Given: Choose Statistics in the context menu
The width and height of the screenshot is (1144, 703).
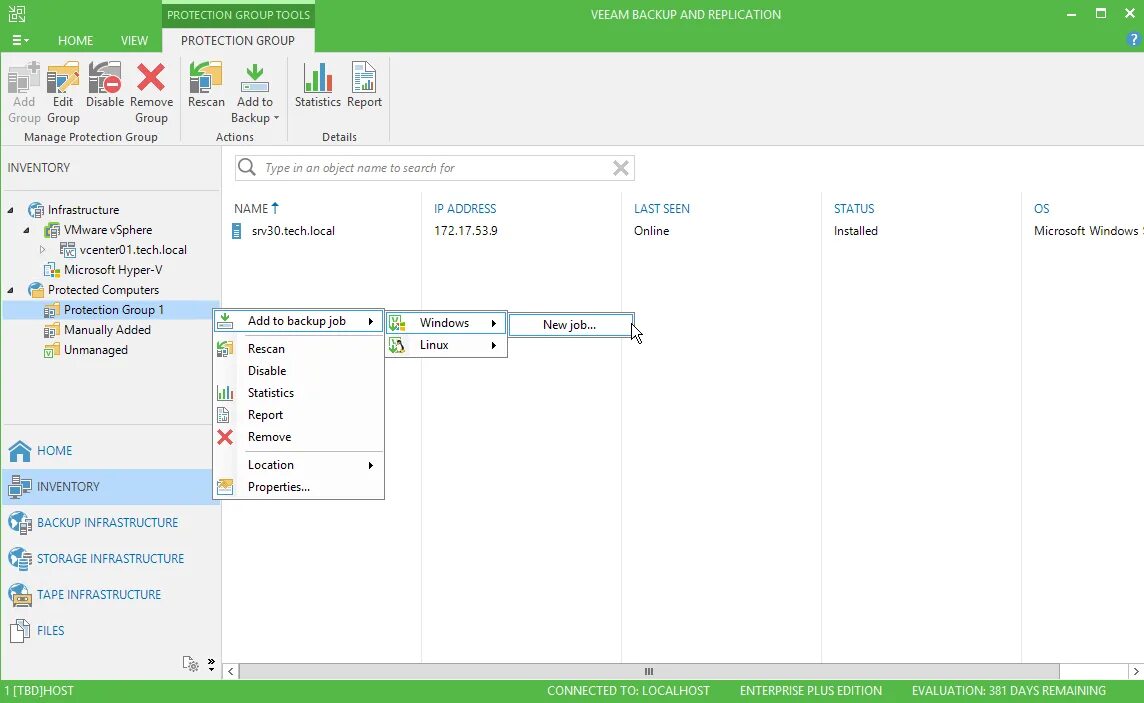Looking at the screenshot, I should point(298,392).
